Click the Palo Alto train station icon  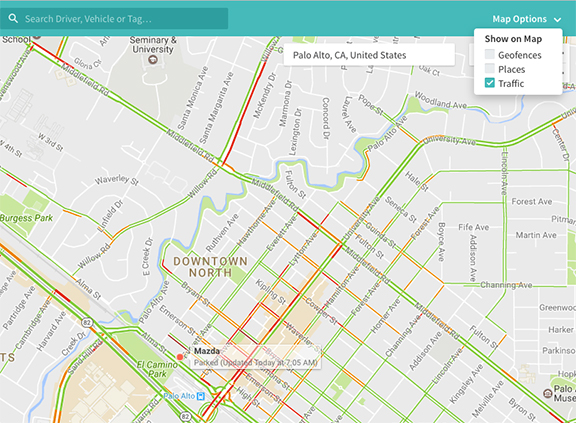(x=201, y=396)
